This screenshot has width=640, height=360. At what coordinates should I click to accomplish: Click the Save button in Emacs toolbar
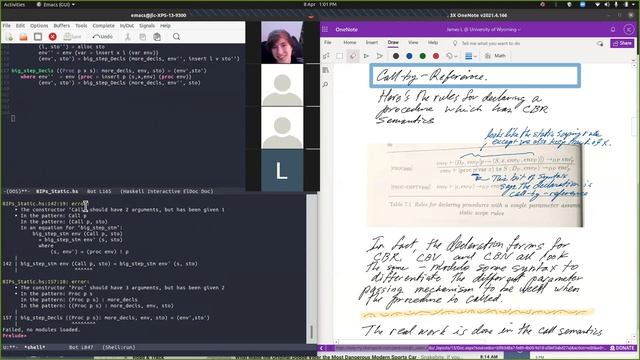(x=73, y=37)
